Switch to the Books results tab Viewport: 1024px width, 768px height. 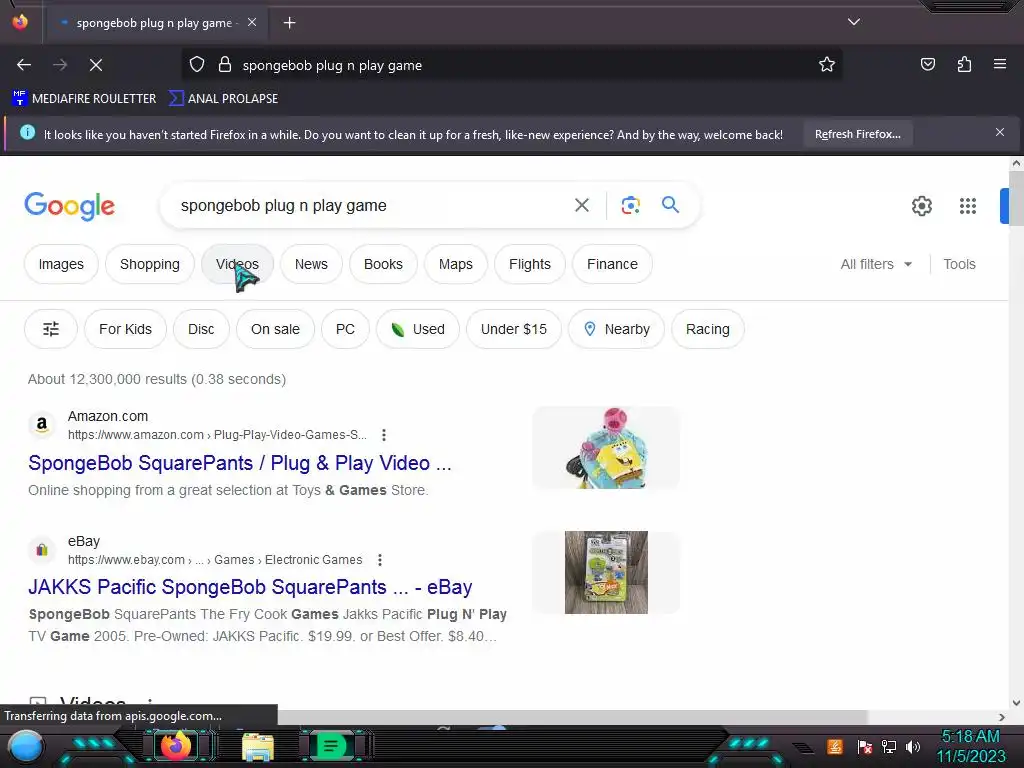point(383,264)
